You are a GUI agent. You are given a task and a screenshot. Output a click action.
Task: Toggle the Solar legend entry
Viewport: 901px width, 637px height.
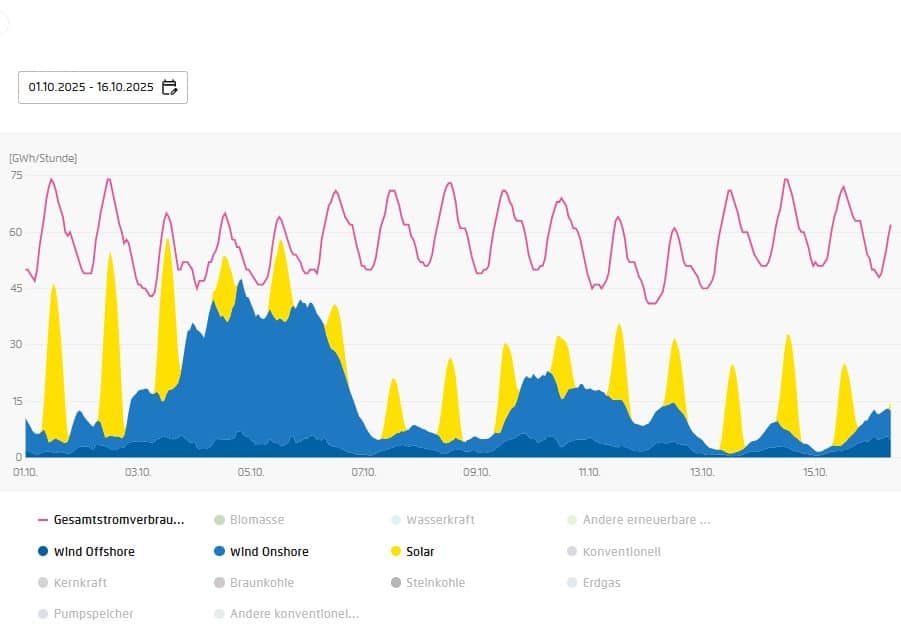(x=420, y=551)
